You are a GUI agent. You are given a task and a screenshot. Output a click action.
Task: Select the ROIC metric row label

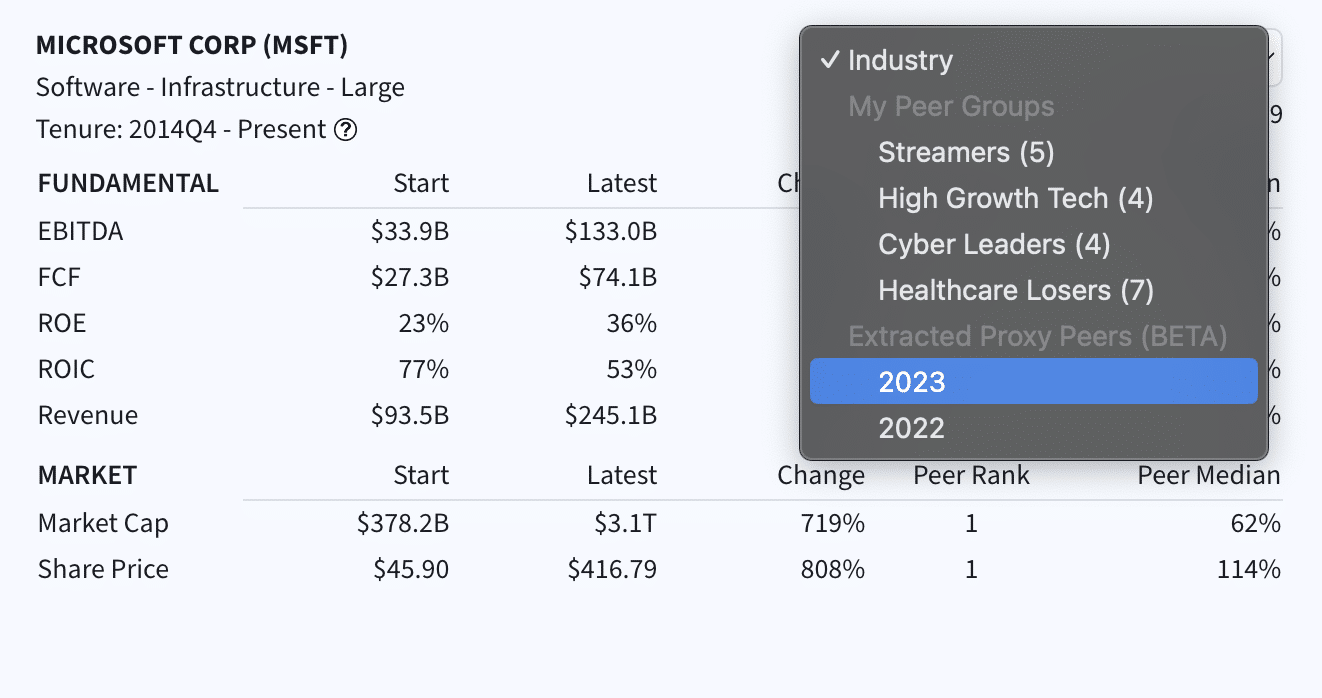66,369
